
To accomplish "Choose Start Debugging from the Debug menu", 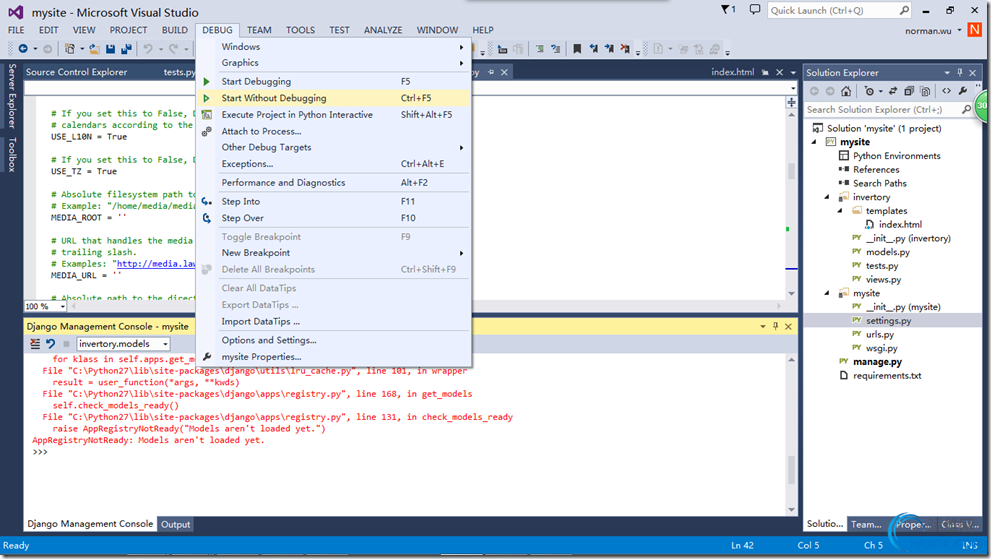I will pyautogui.click(x=334, y=82).
